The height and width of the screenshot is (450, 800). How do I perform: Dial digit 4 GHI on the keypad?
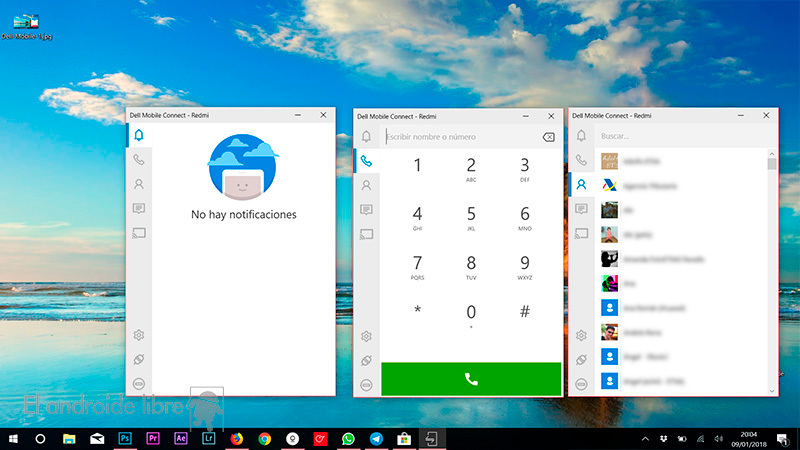point(417,218)
